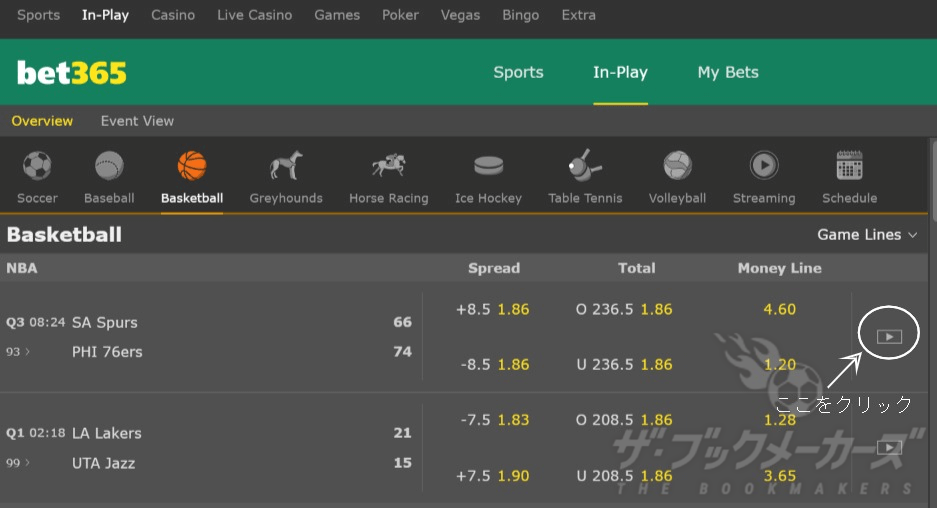This screenshot has height=508, width=937.
Task: Watch Lakers vs Jazz live stream
Action: pyautogui.click(x=889, y=447)
